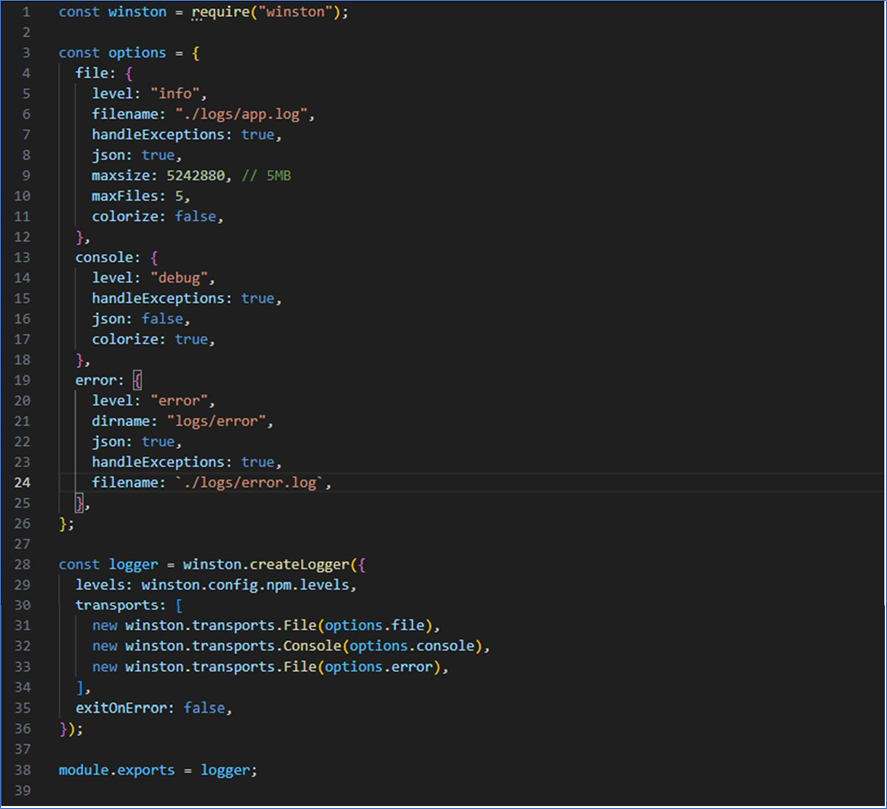Click the 'logger;' export value on line 38
The width and height of the screenshot is (887, 809).
(x=229, y=770)
